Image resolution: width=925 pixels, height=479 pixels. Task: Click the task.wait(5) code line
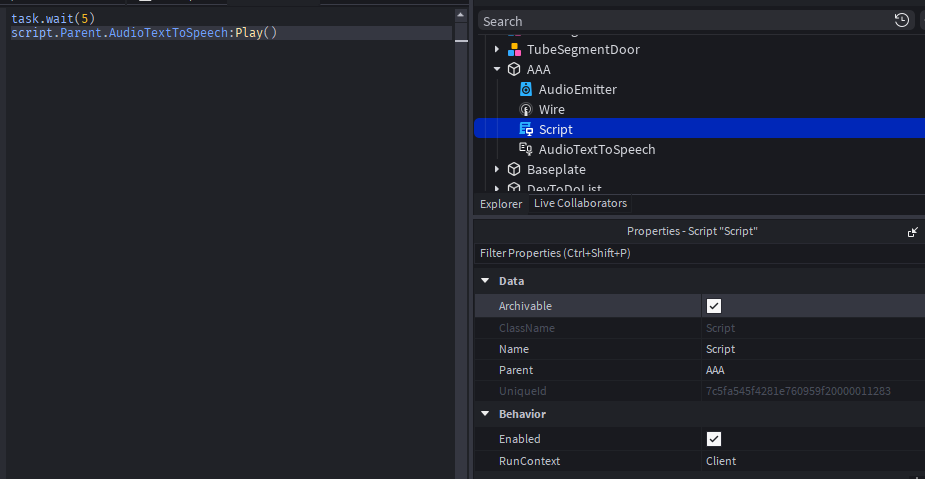point(53,19)
